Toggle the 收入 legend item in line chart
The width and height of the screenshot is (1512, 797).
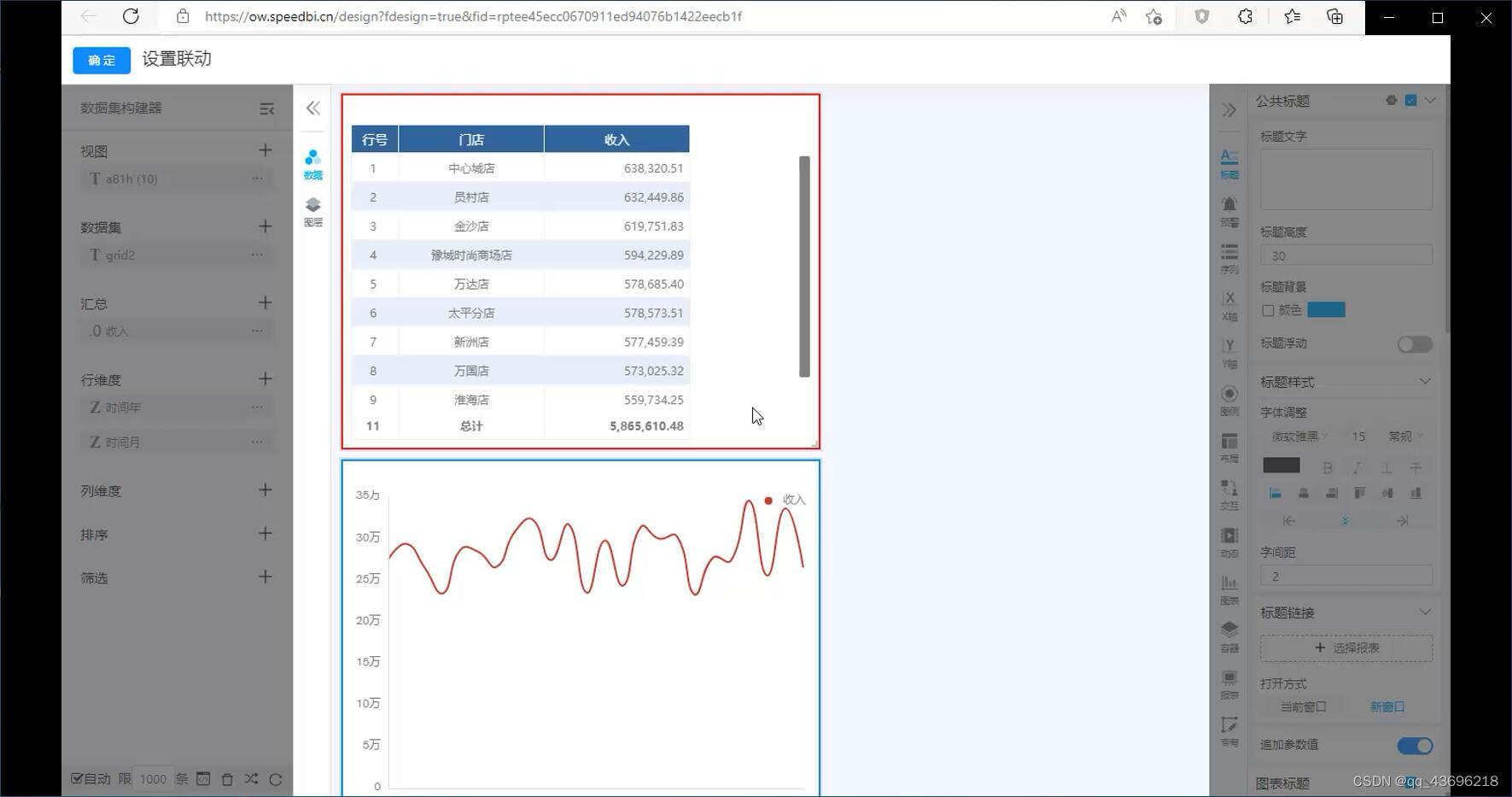click(785, 500)
